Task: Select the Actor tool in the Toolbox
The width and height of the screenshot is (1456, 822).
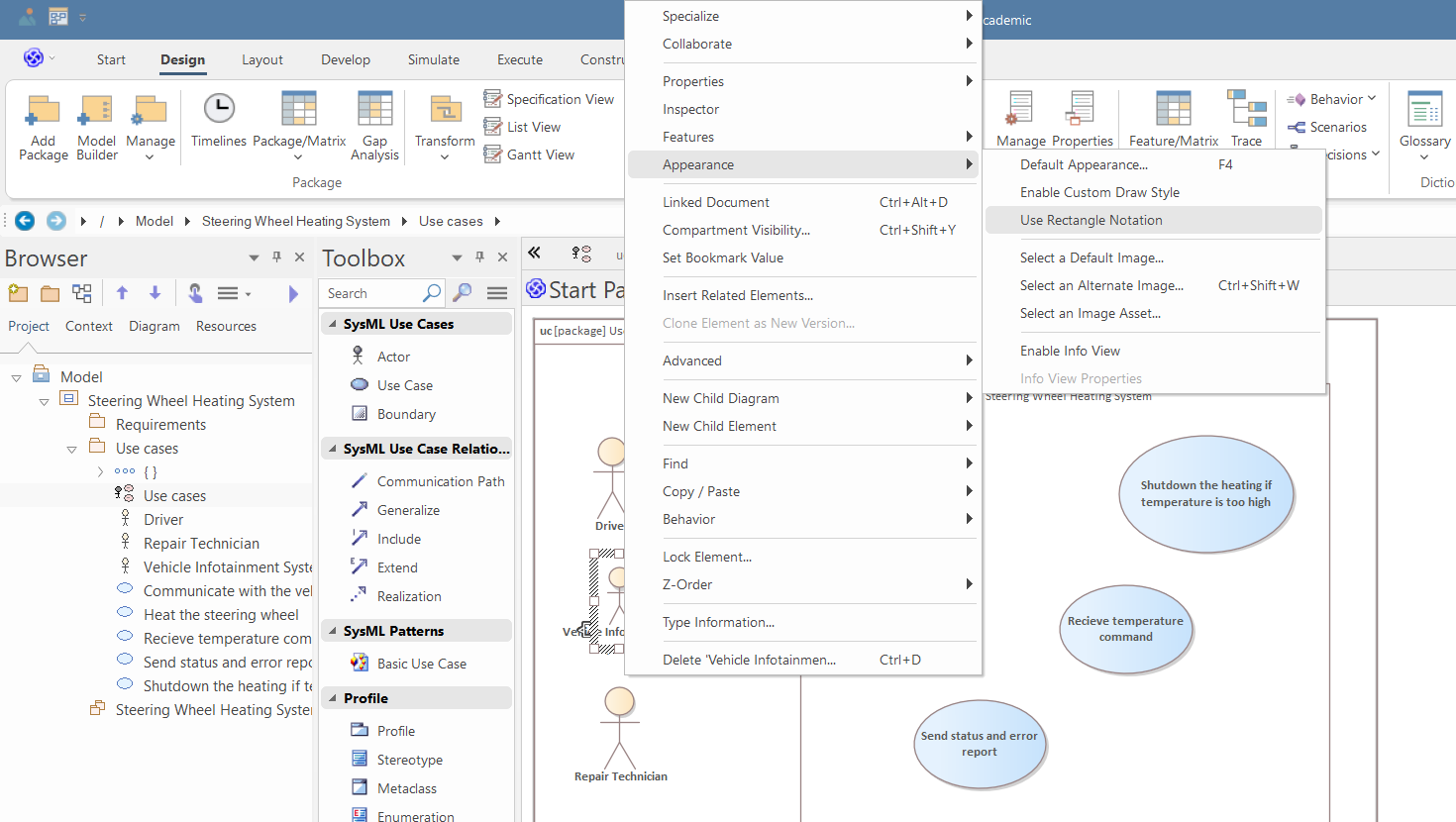Action: [x=393, y=357]
